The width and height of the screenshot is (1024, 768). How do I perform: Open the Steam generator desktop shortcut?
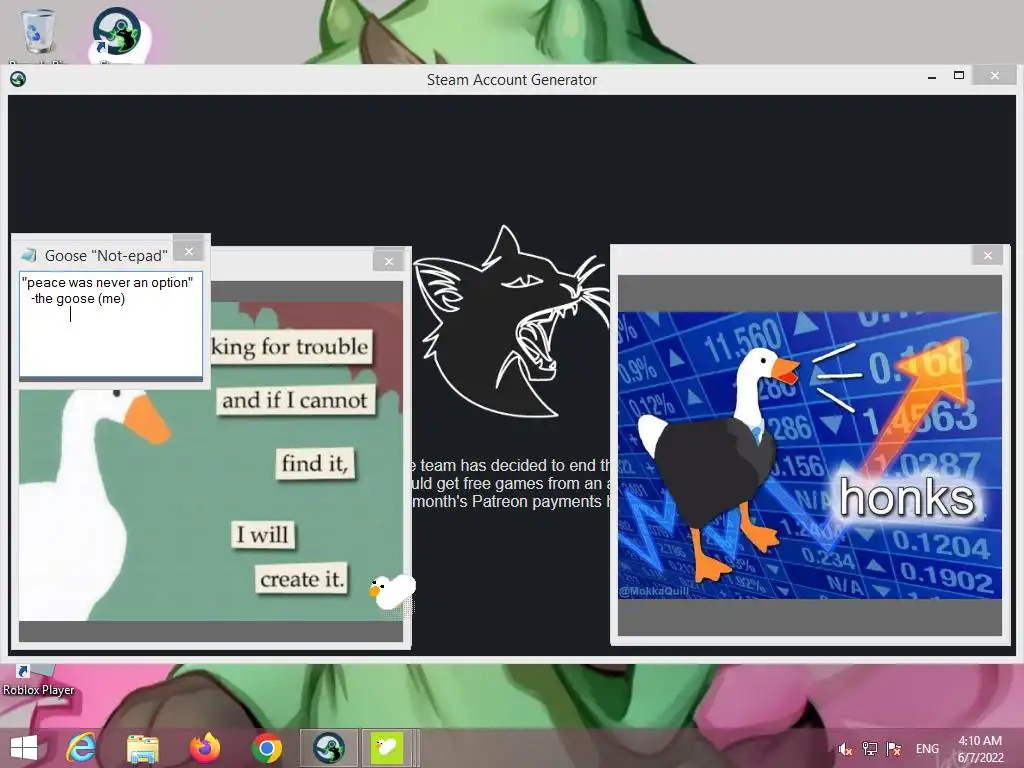tap(118, 34)
